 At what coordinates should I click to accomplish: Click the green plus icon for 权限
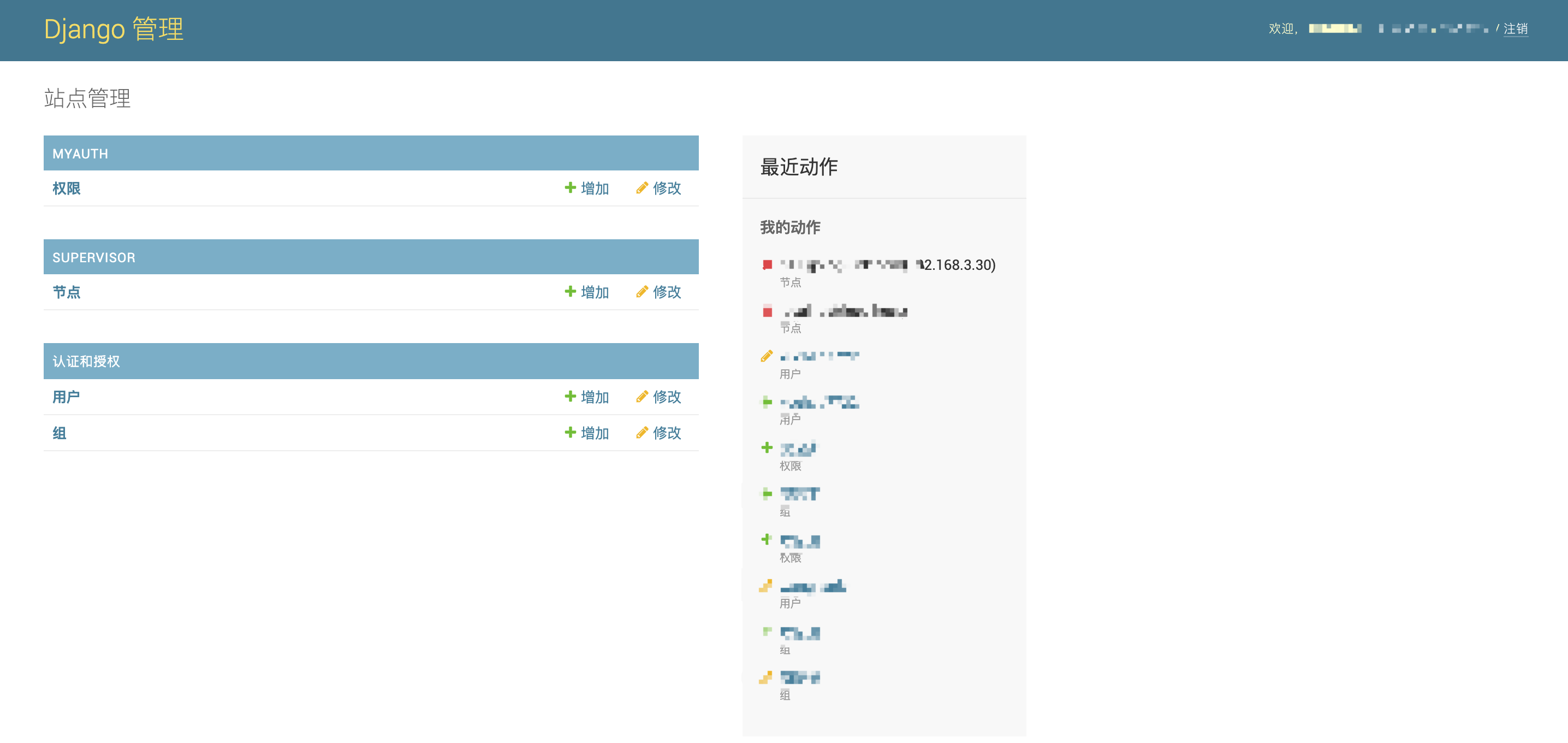coord(570,187)
